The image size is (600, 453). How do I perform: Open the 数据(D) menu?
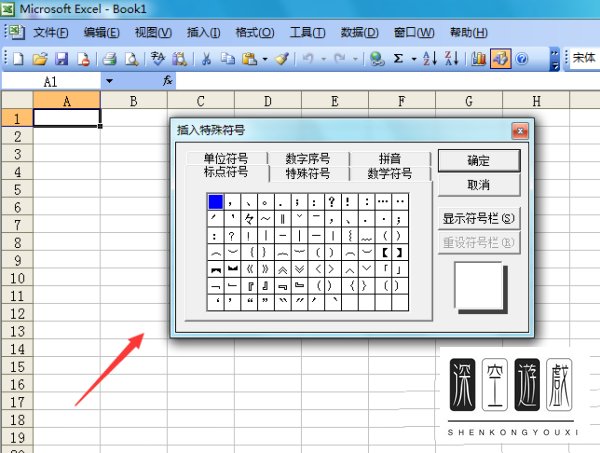(x=359, y=33)
